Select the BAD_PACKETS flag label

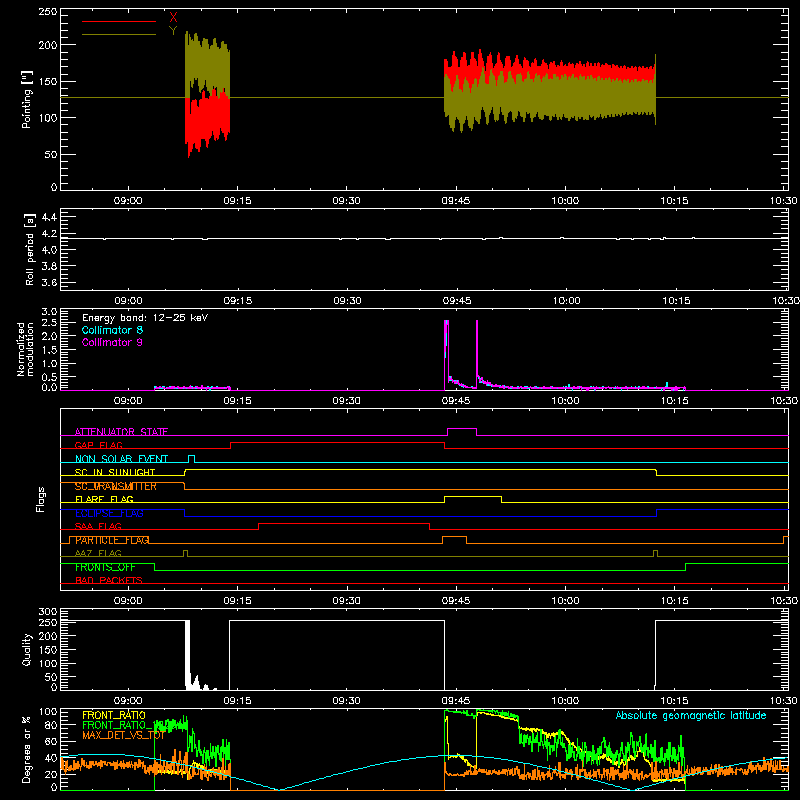pos(109,581)
